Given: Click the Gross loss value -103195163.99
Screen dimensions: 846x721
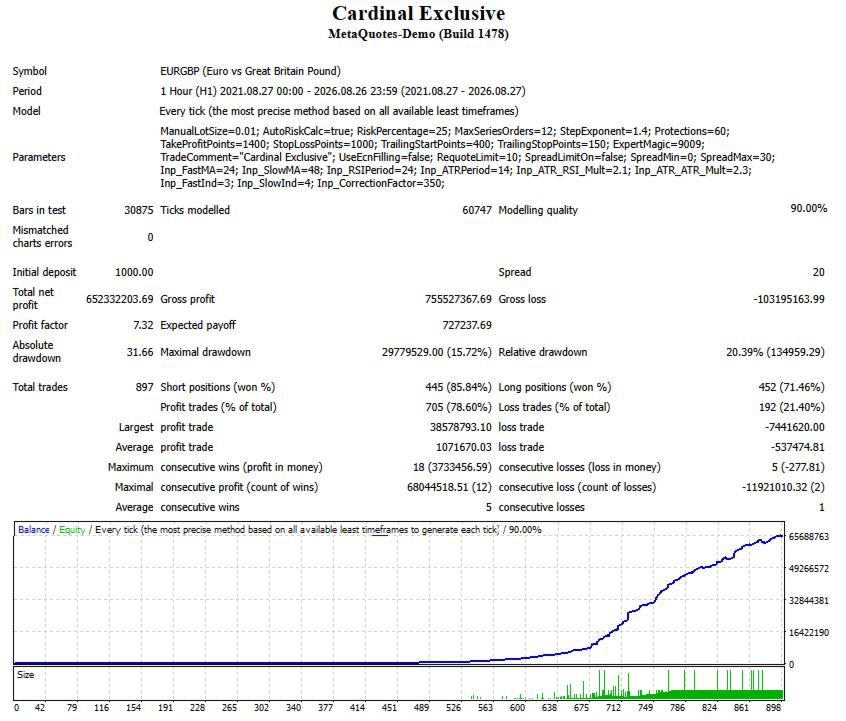Looking at the screenshot, I should 789,299.
